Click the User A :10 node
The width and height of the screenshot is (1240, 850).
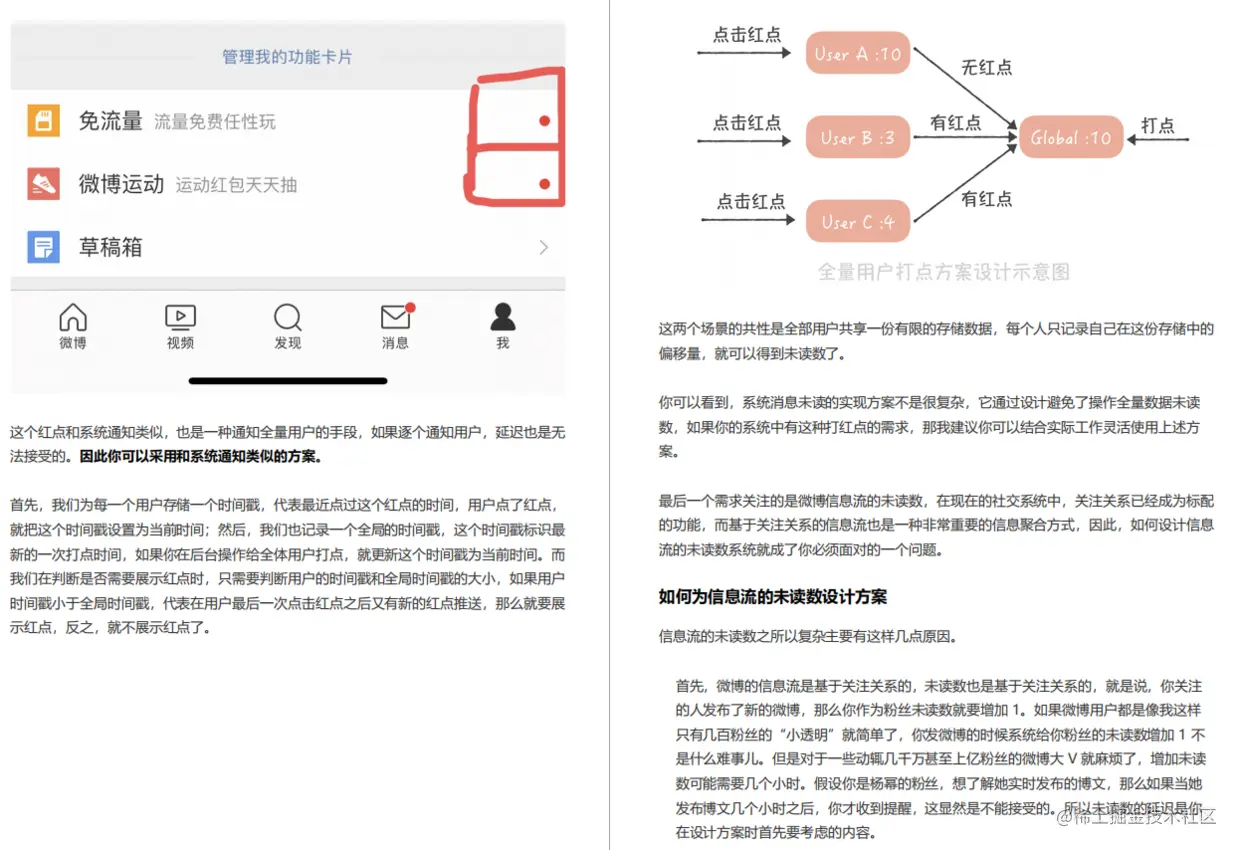click(x=858, y=54)
